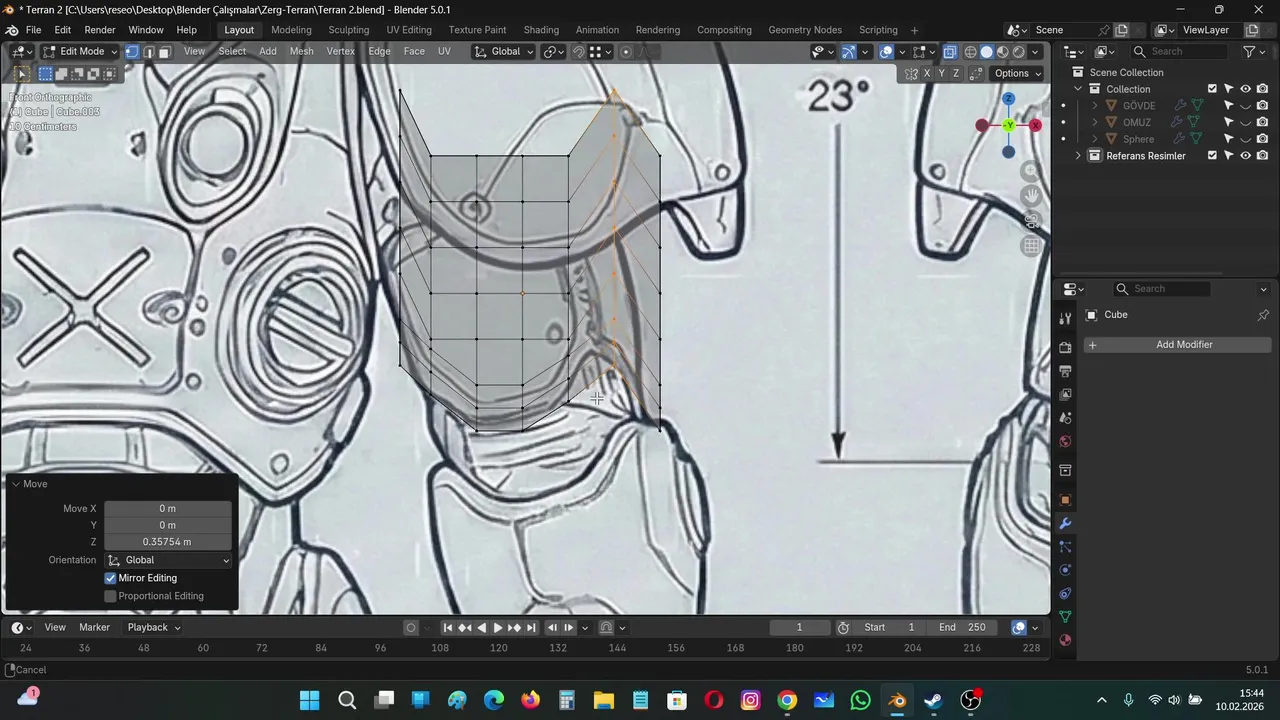1280x720 pixels.
Task: Toggle the snapping magnet
Action: pyautogui.click(x=578, y=52)
